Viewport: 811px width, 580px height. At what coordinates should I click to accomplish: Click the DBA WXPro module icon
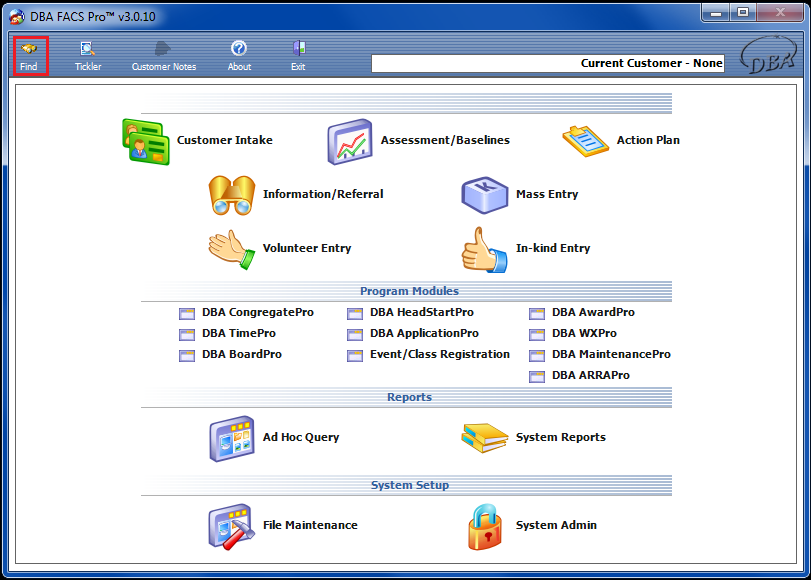(537, 335)
